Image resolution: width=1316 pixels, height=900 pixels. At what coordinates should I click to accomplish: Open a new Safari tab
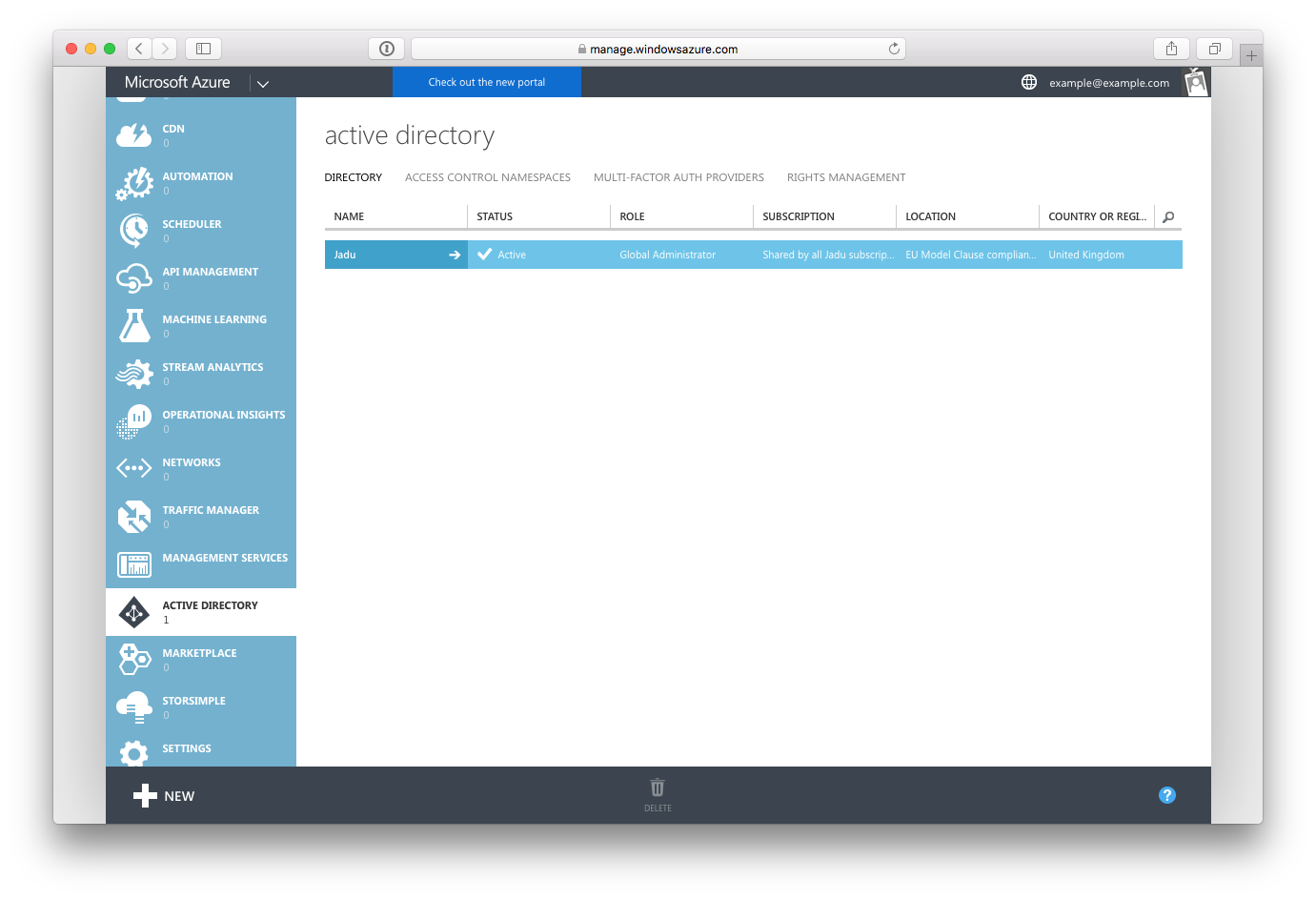pyautogui.click(x=1251, y=55)
